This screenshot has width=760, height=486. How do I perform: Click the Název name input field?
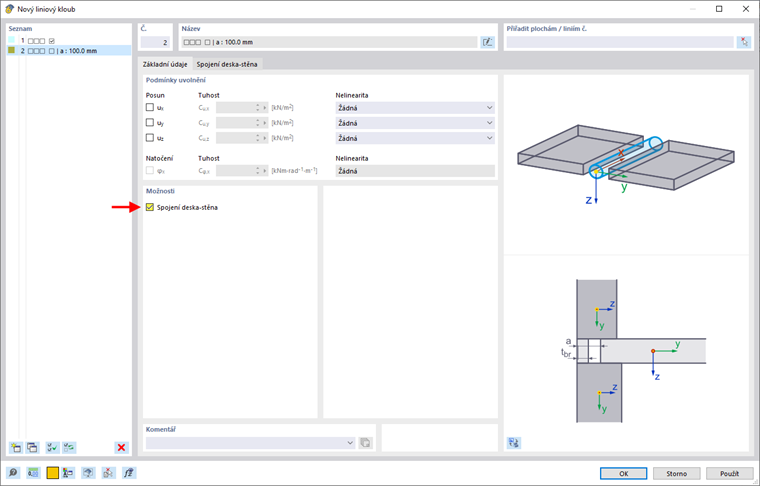tap(330, 42)
